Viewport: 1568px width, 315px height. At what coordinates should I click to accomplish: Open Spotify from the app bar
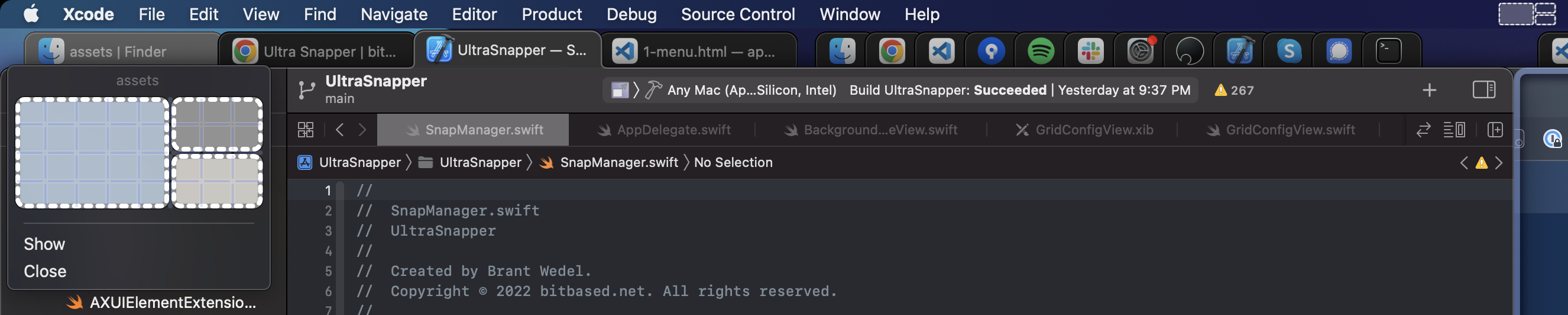(1041, 50)
